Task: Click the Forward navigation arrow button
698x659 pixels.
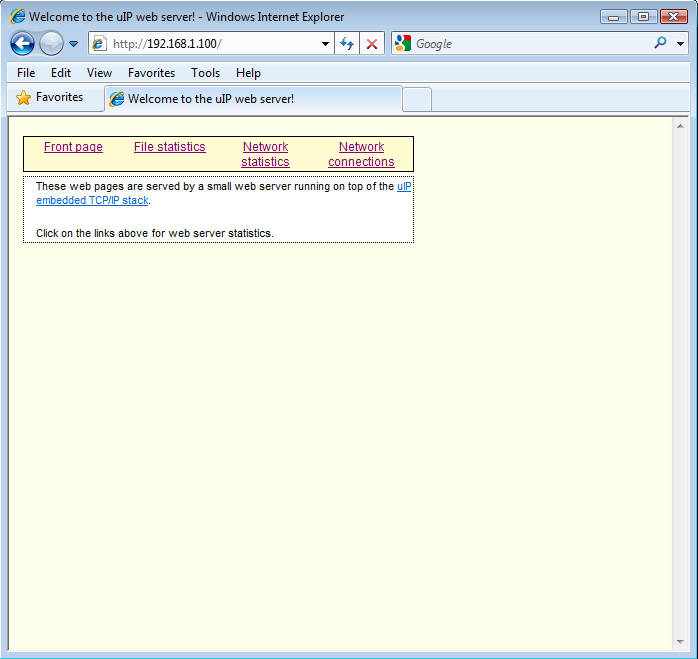Action: click(x=51, y=43)
